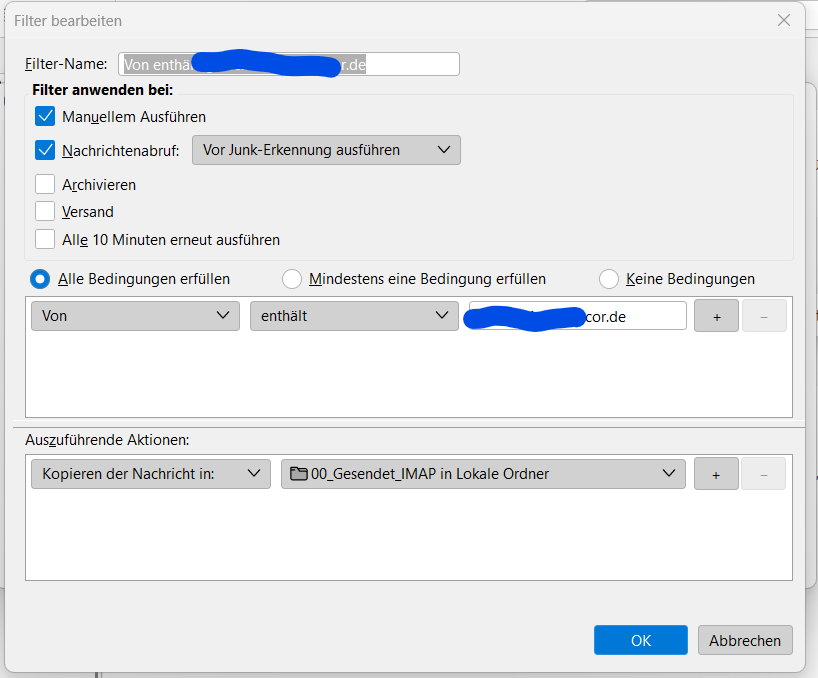
Task: Enable the Versand checkbox
Action: [45, 211]
